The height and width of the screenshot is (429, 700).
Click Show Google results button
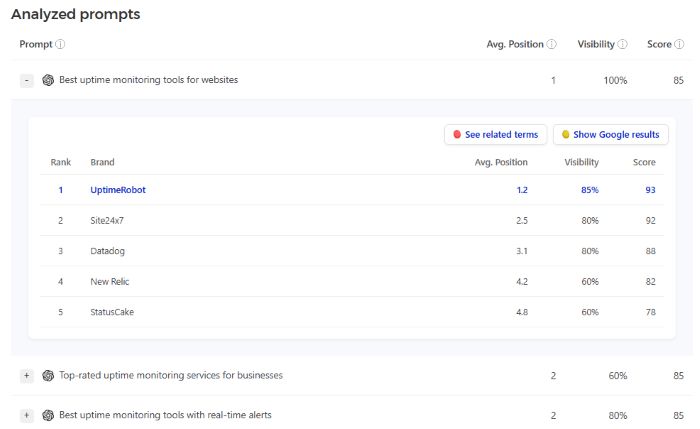(611, 134)
